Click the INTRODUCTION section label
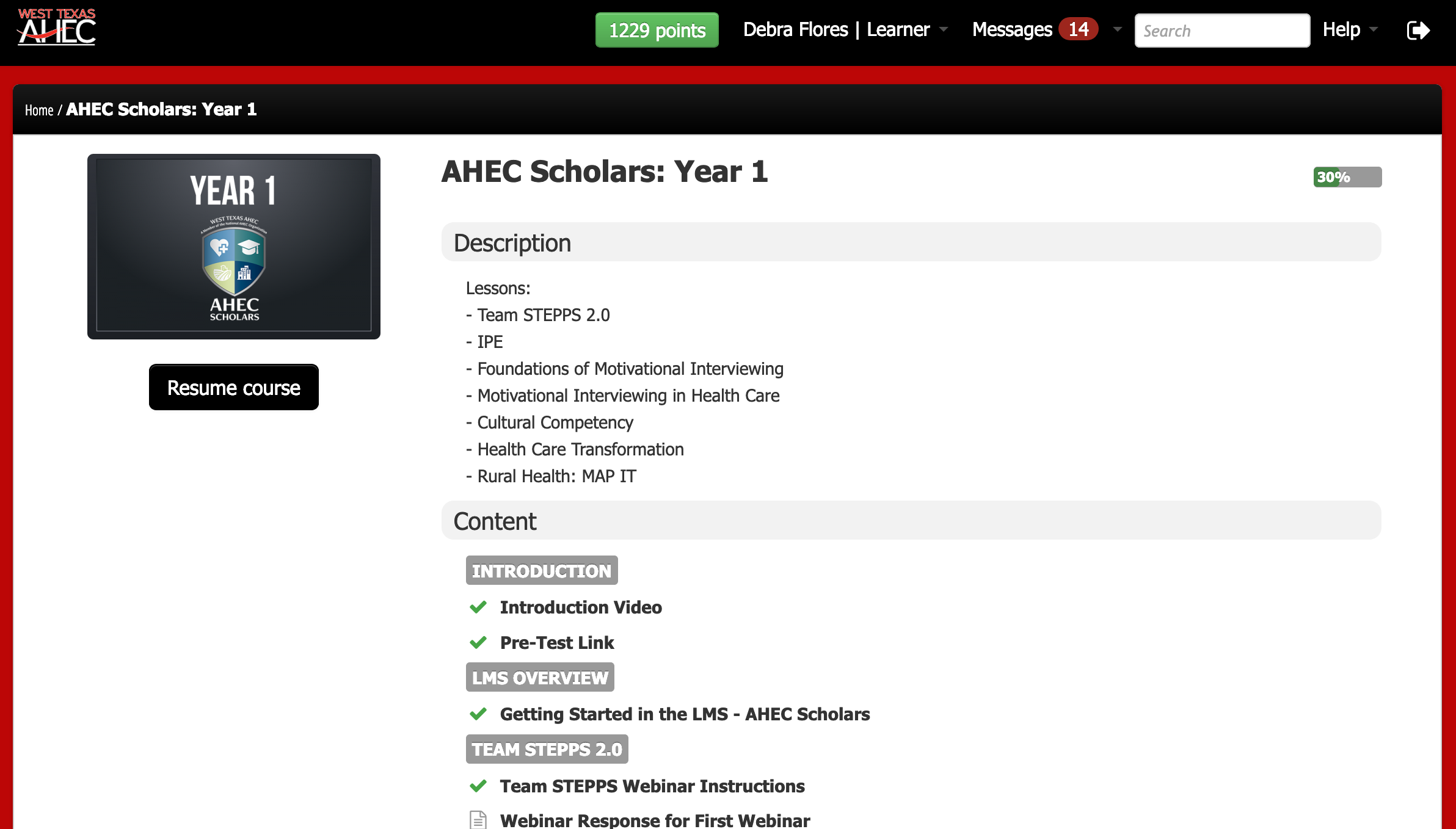 click(542, 570)
